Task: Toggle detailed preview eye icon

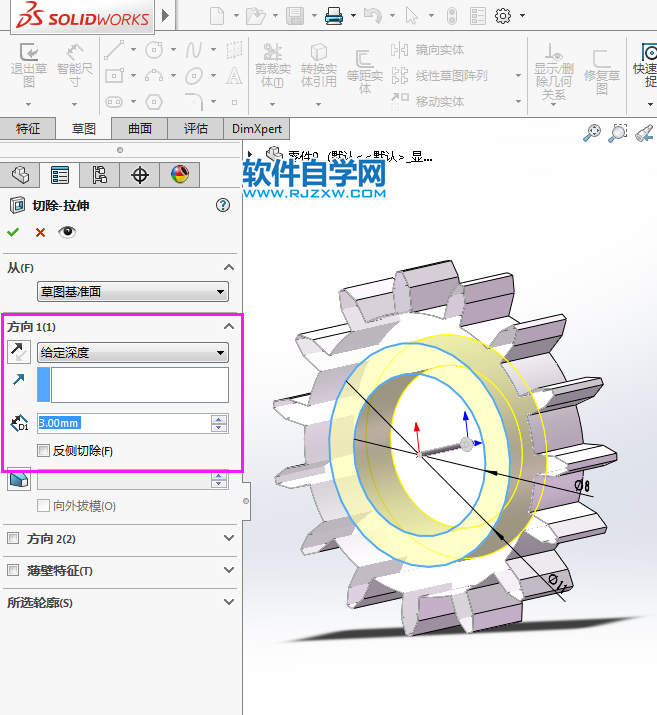Action: (67, 232)
